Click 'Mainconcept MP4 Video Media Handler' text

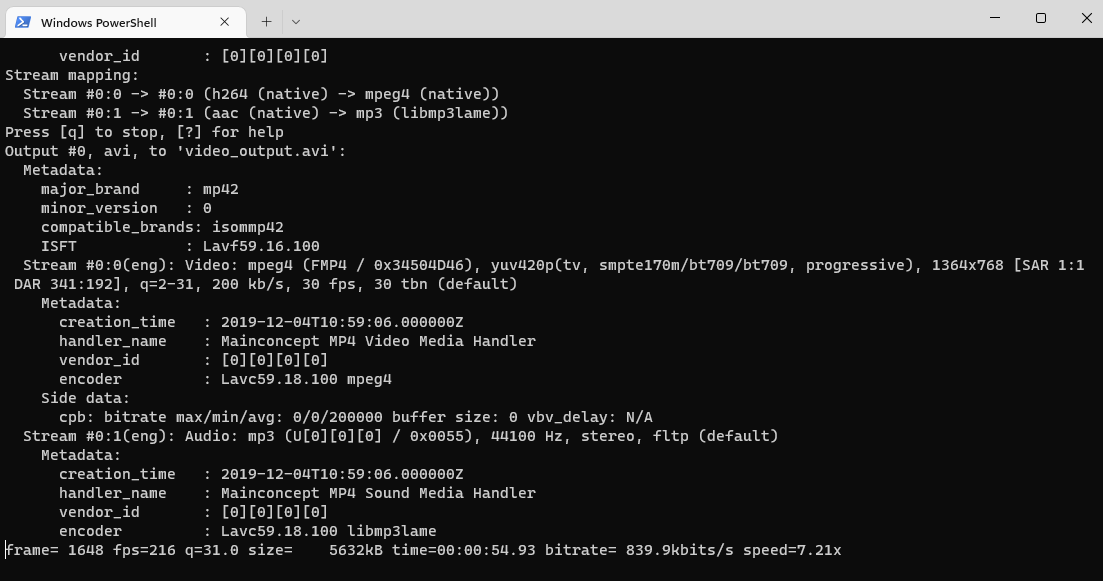pyautogui.click(x=370, y=341)
